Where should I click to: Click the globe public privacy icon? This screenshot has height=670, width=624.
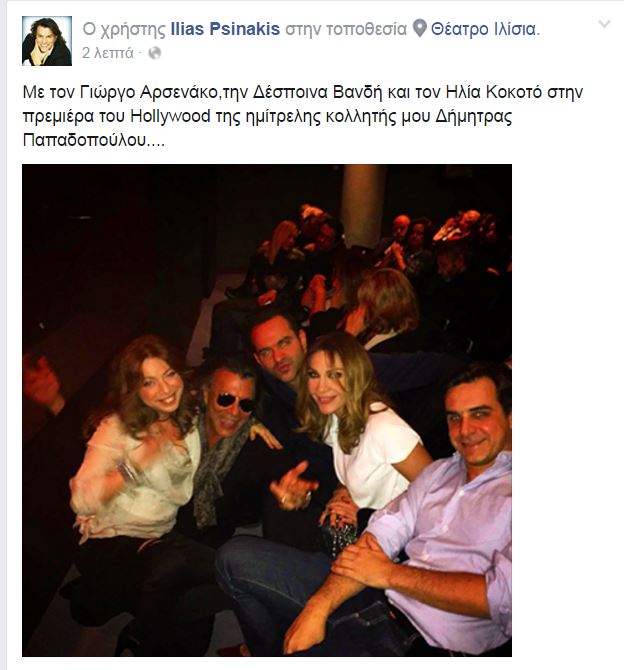[154, 53]
